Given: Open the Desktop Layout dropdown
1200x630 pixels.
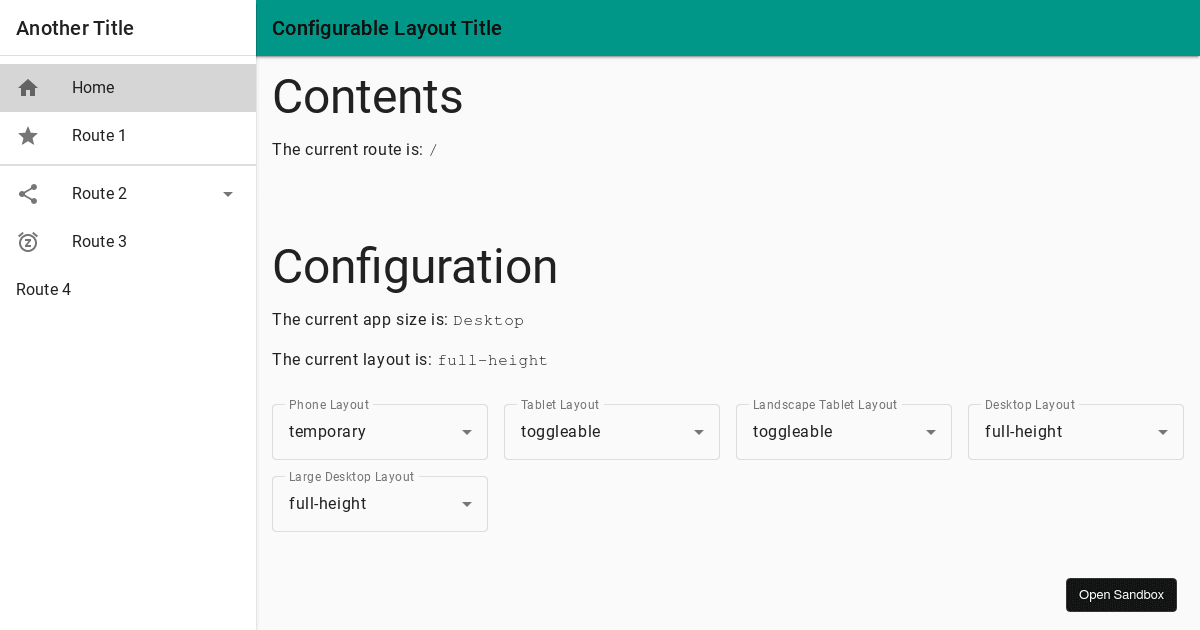Looking at the screenshot, I should point(1163,432).
